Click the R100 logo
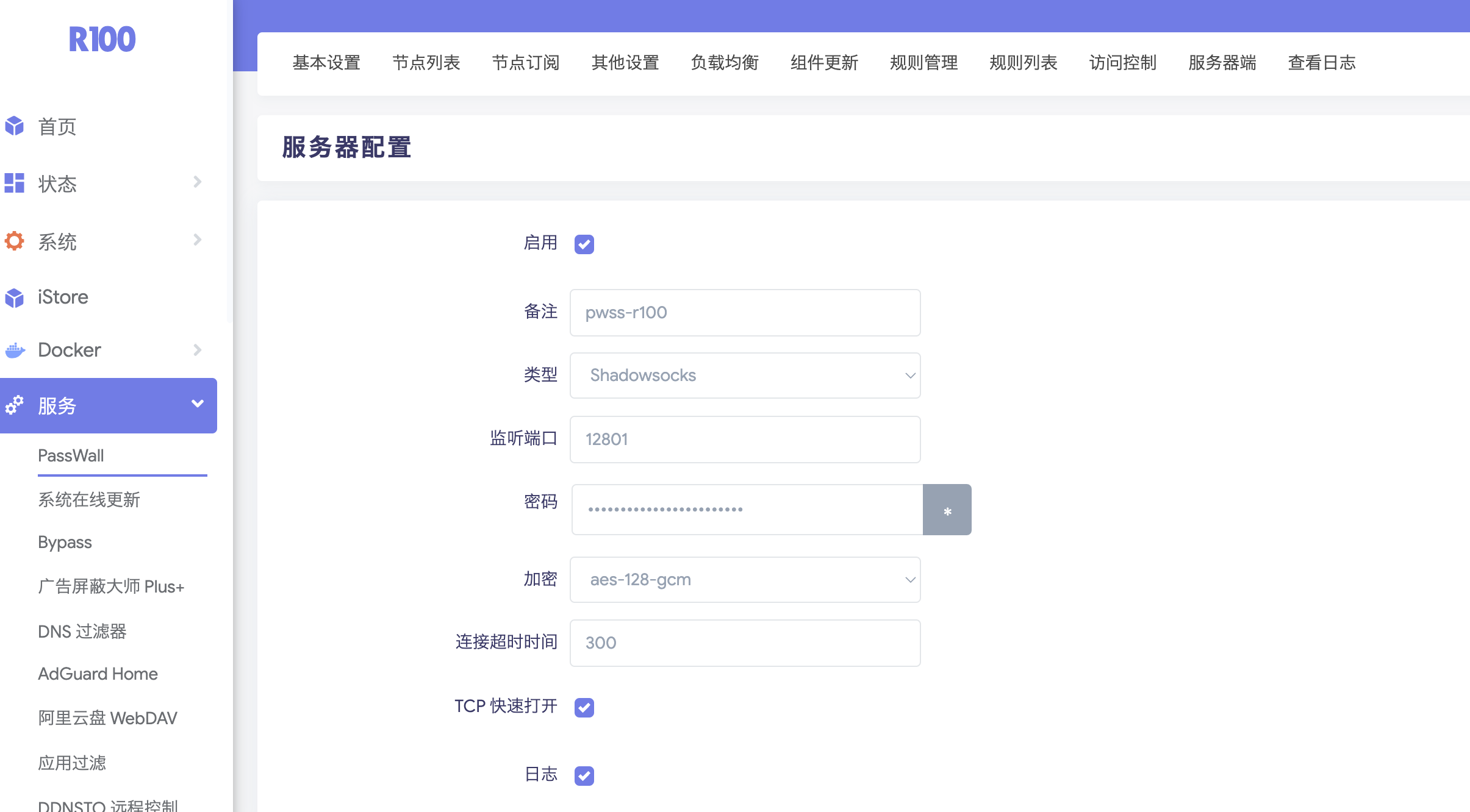Image resolution: width=1470 pixels, height=812 pixels. [102, 40]
